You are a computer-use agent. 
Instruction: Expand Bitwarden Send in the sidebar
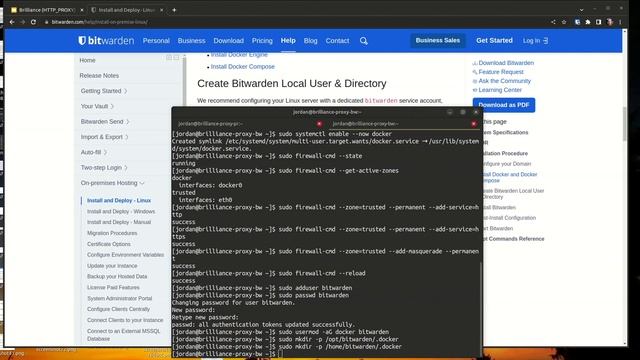(105, 122)
